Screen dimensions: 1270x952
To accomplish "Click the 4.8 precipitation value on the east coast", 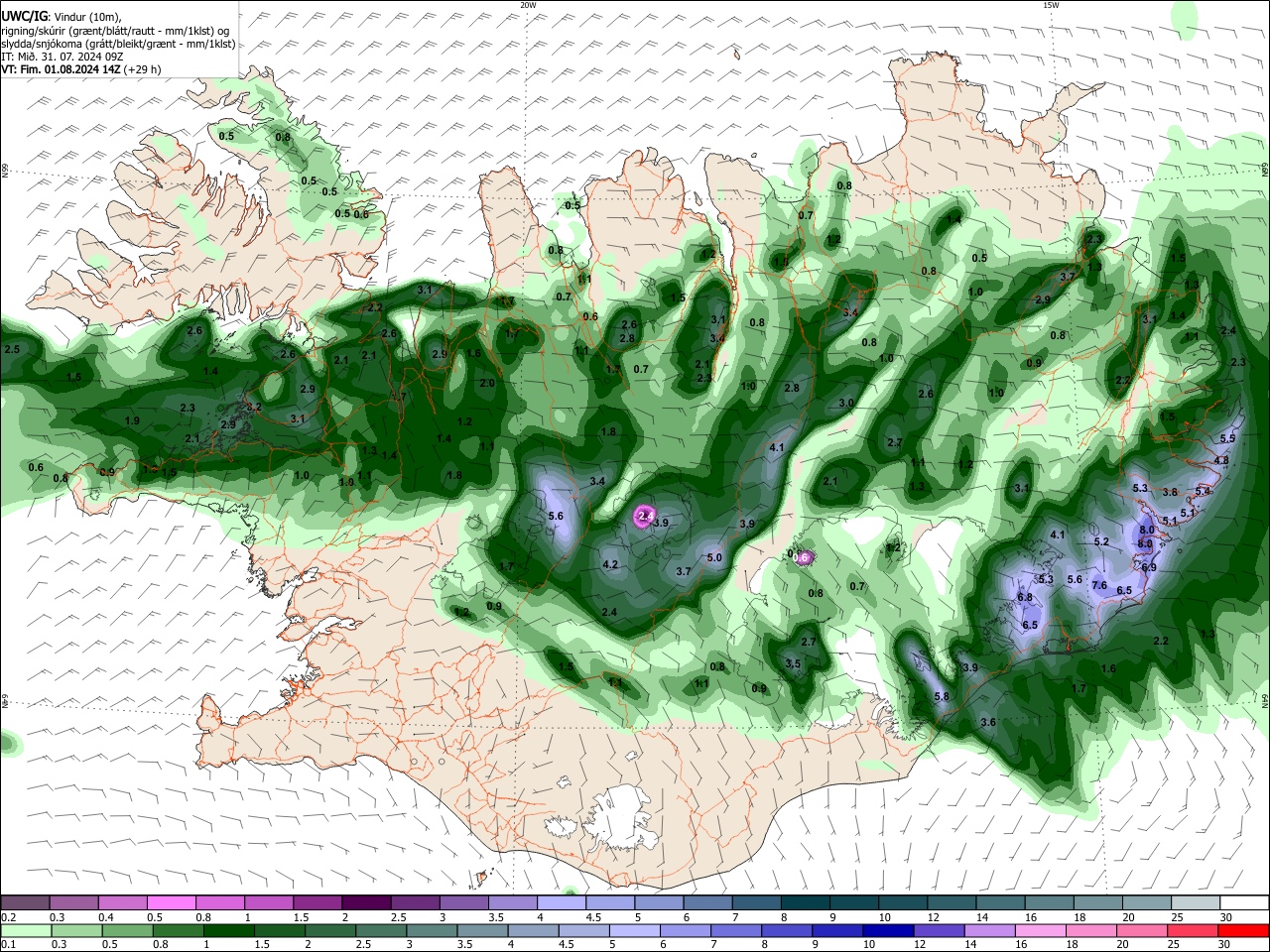I will point(1221,460).
